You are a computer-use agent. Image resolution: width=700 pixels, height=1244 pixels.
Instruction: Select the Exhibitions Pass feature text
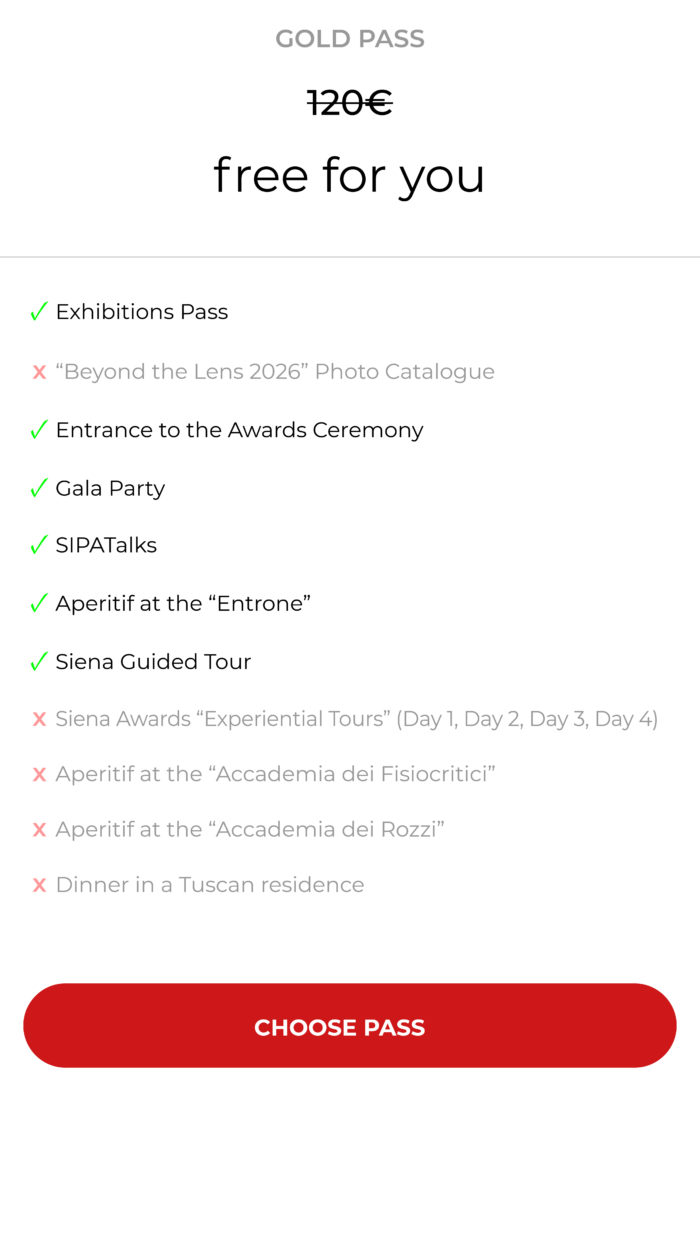pos(142,312)
